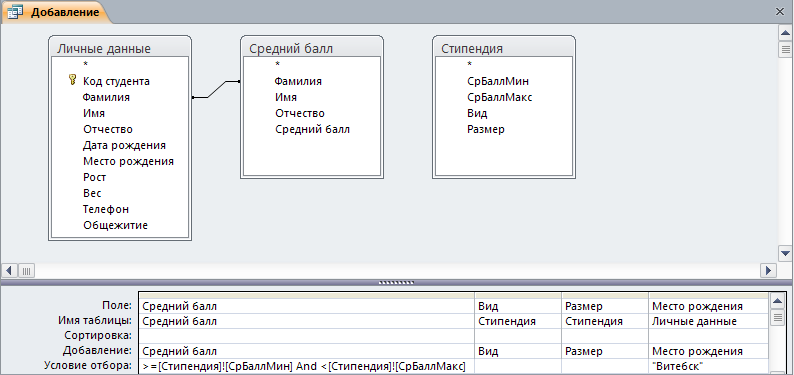The width and height of the screenshot is (794, 375).
Task: Select Имя field in Личные данные table
Action: pos(94,113)
